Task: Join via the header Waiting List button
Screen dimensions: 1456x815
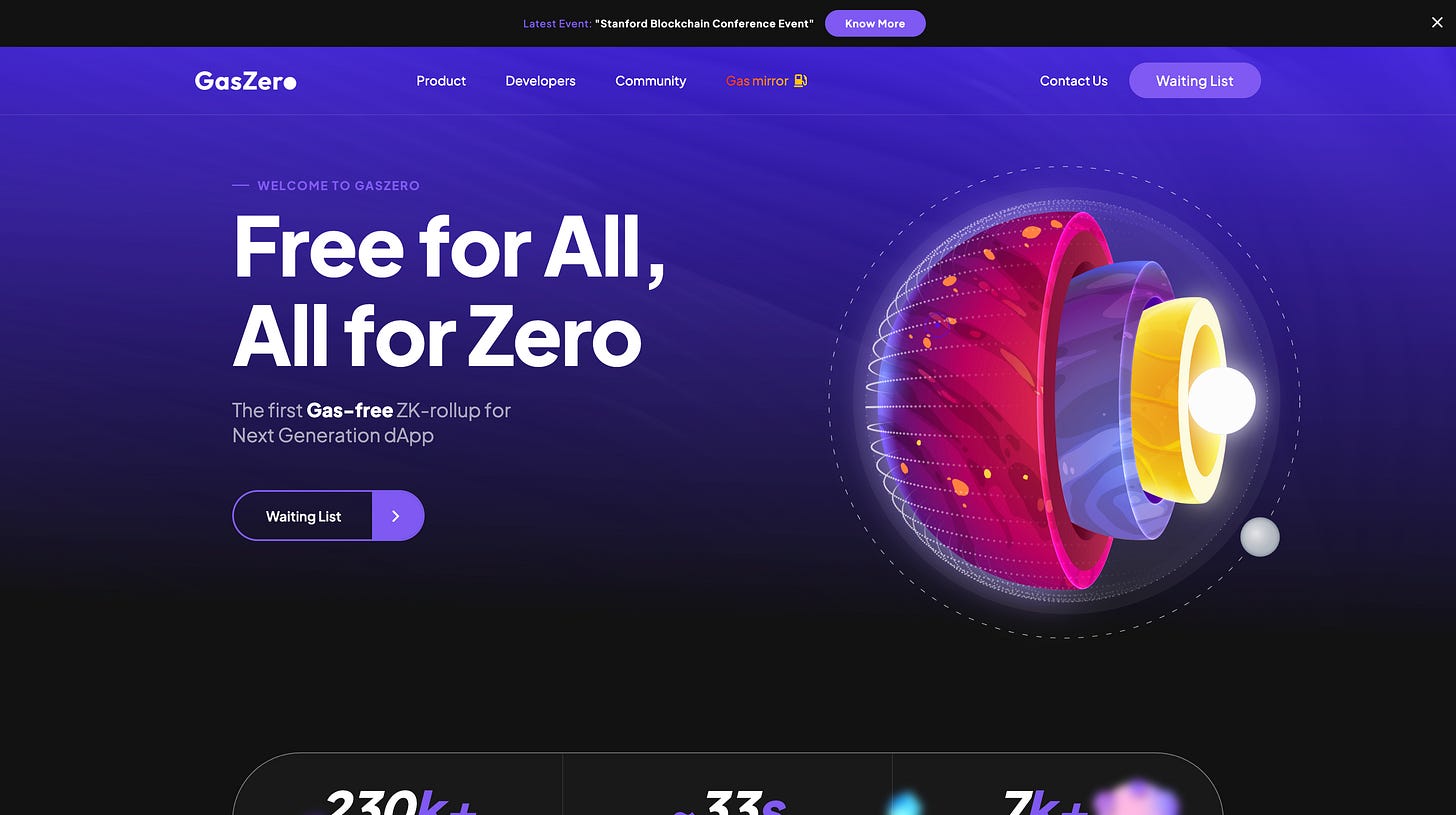Action: click(1194, 81)
